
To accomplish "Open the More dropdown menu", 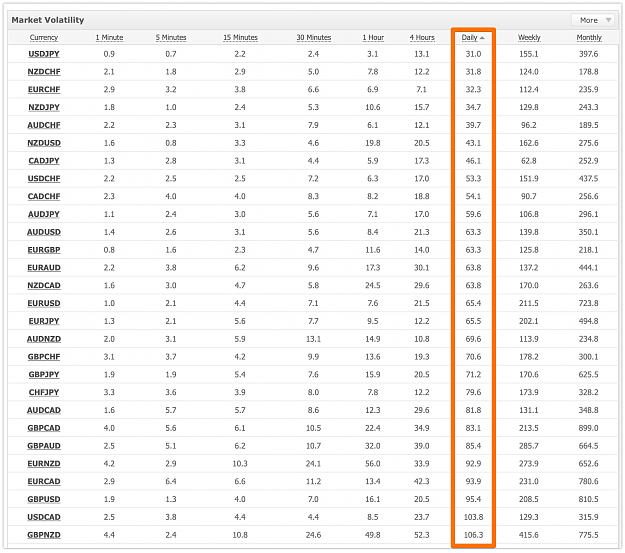I will 594,20.
